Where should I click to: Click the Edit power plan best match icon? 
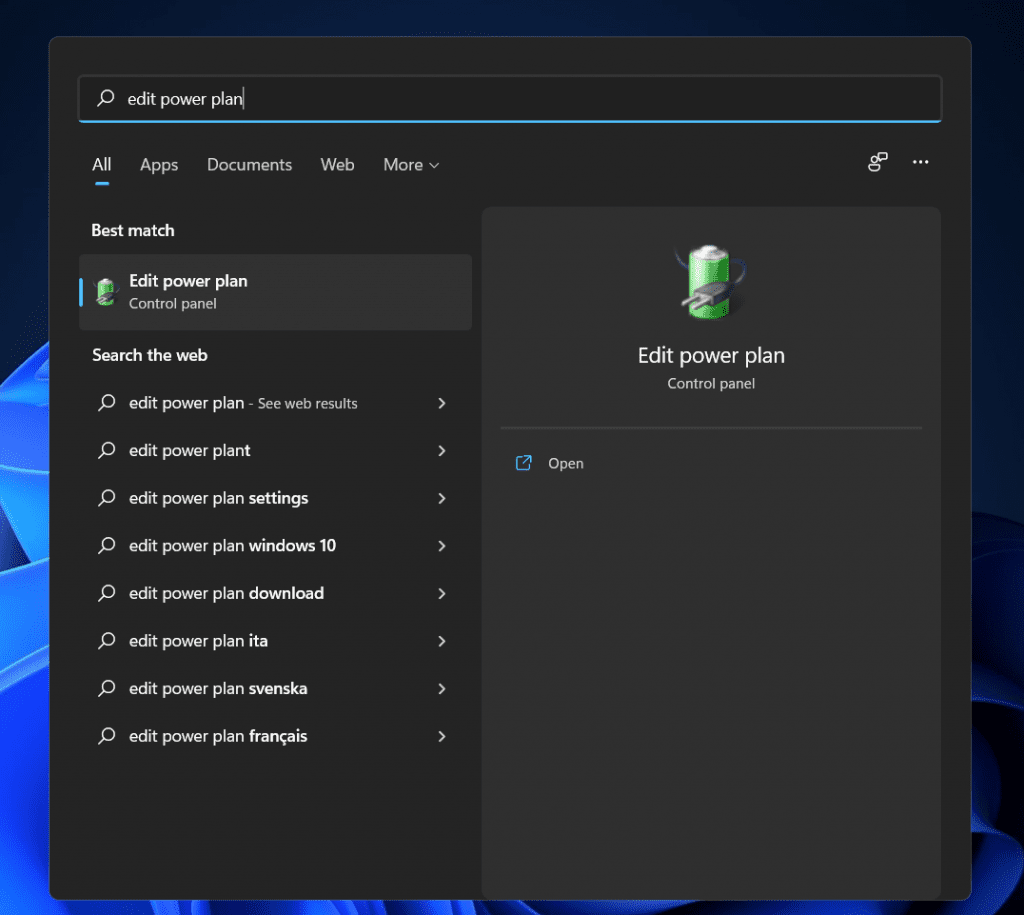click(104, 292)
